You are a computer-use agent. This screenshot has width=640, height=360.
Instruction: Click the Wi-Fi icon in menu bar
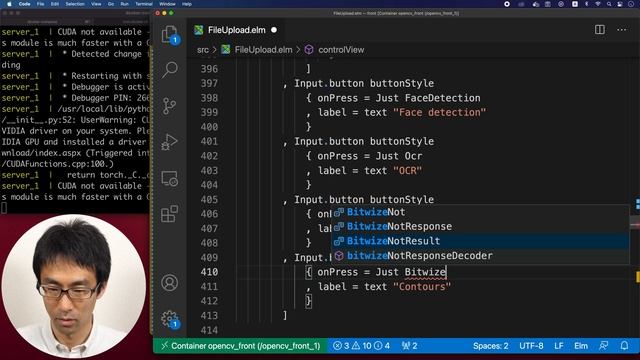(x=598, y=4)
